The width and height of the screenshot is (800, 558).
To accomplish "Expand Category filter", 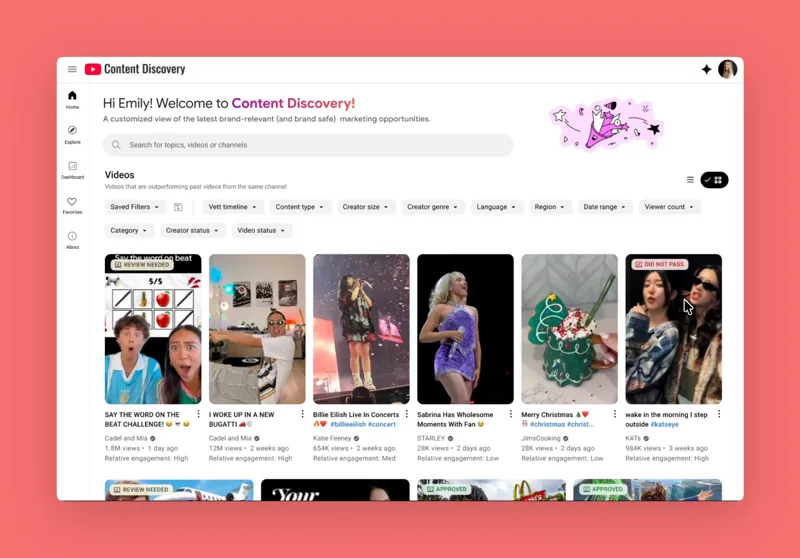I will click(129, 231).
